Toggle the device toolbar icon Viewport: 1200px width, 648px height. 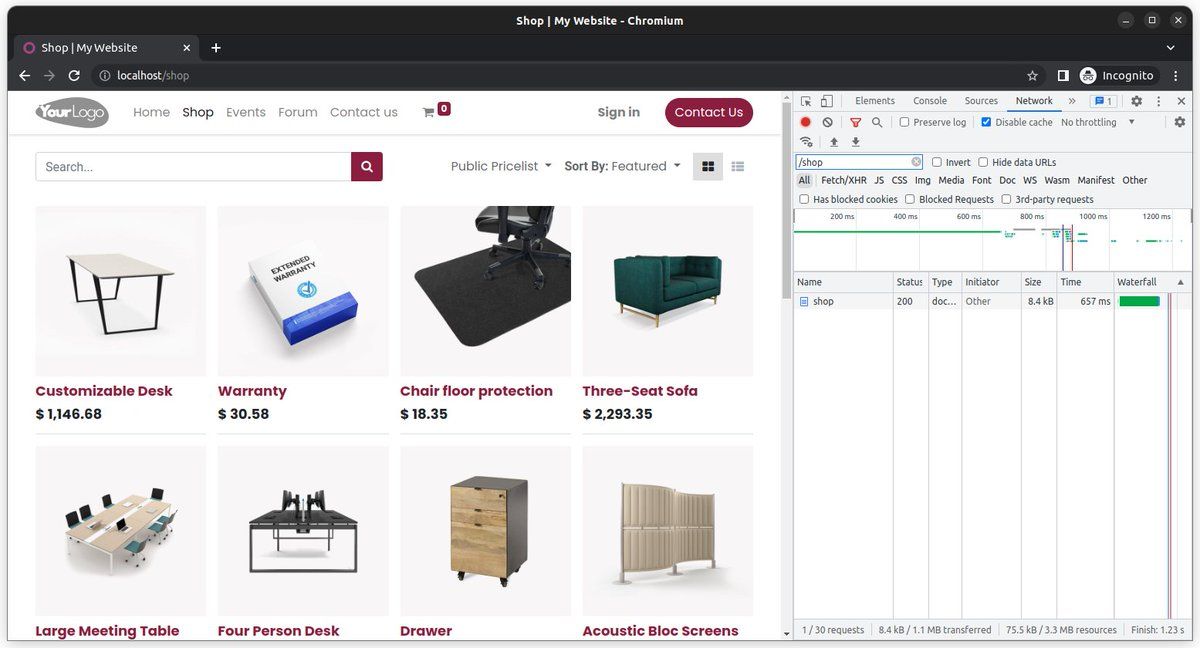pyautogui.click(x=827, y=101)
